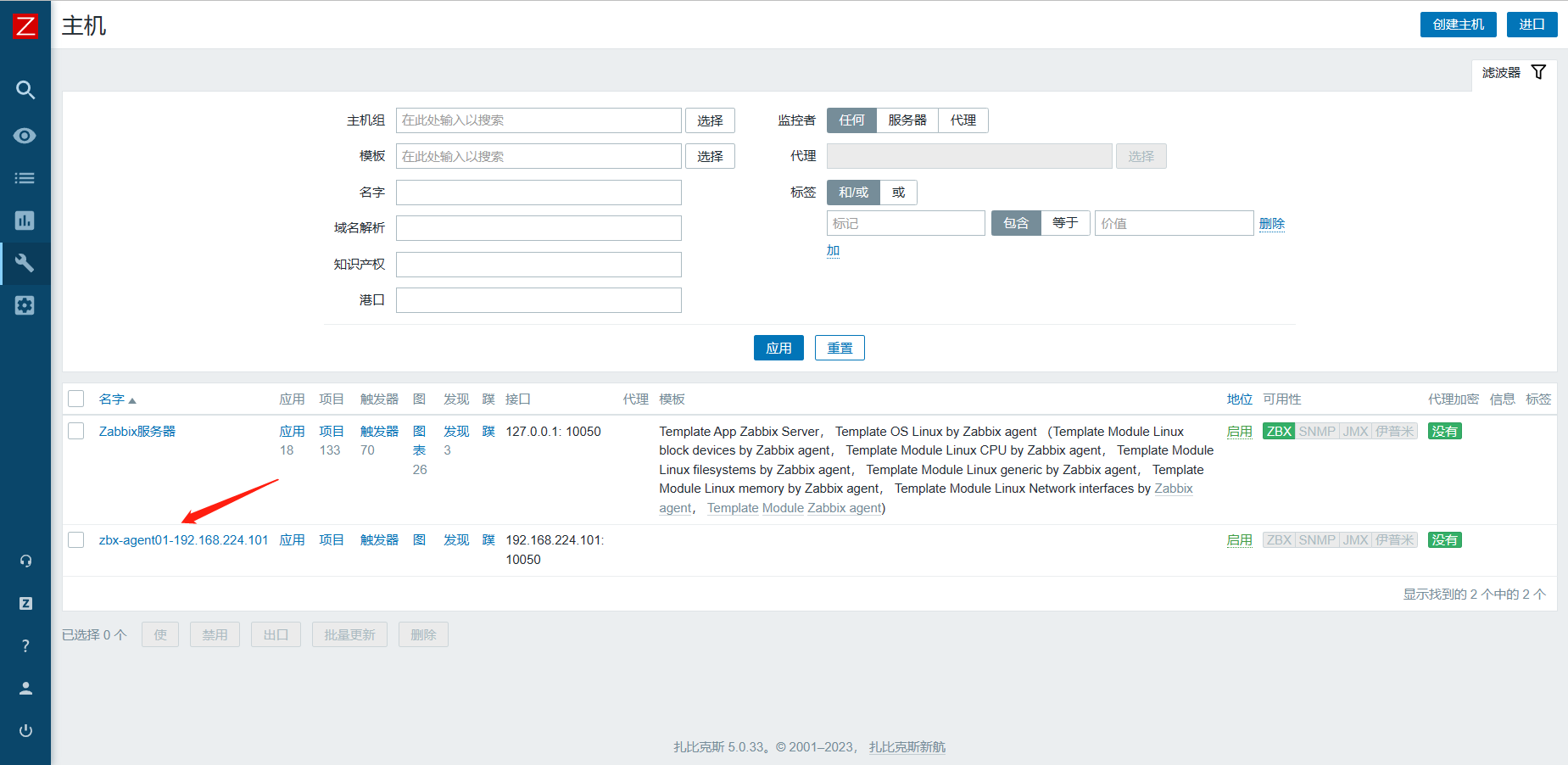Focus the 域名解析 input field
The width and height of the screenshot is (1568, 765).
click(538, 228)
